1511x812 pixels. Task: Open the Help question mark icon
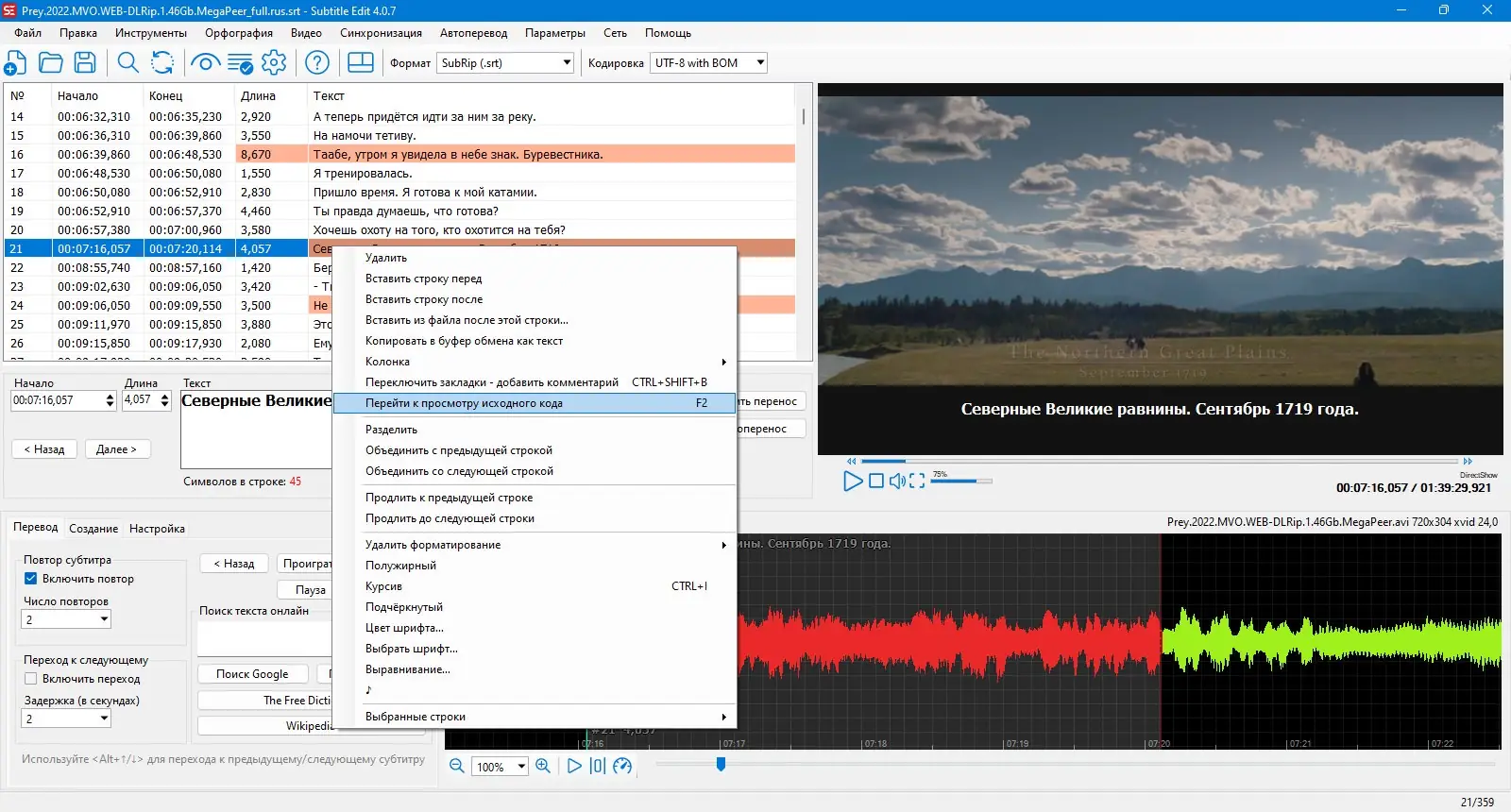pos(317,63)
